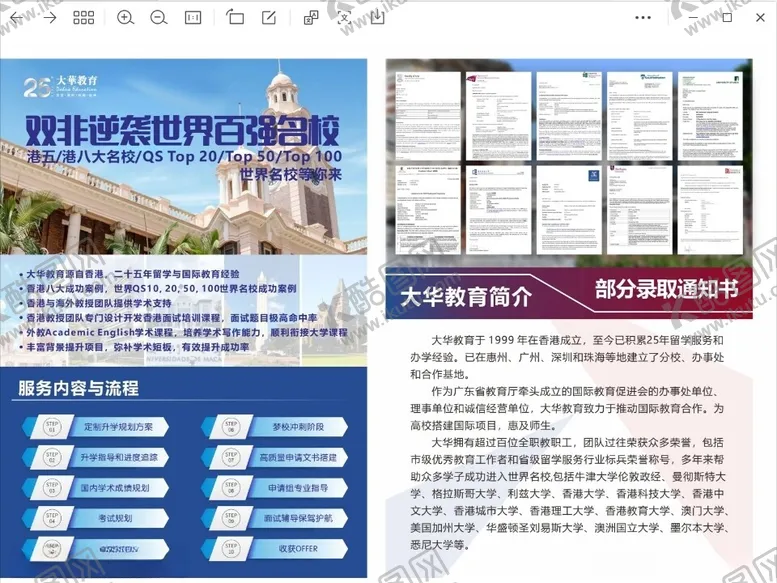The height and width of the screenshot is (583, 777).
Task: Select step 09 面试辅导保驾护航
Action: coord(275,518)
